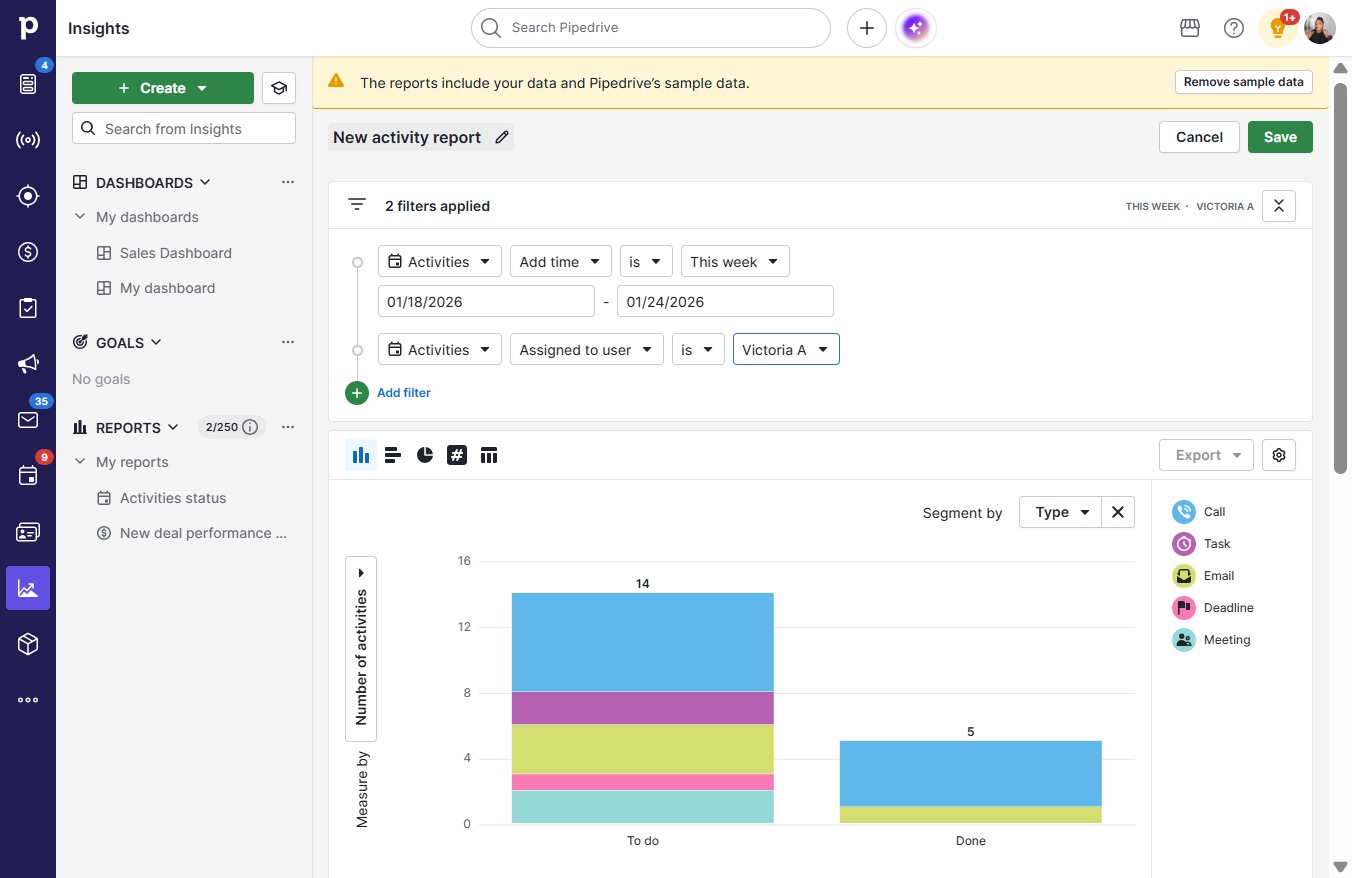This screenshot has height=878, width=1352.
Task: Open the Deals dollar icon in sidebar
Action: click(x=28, y=252)
